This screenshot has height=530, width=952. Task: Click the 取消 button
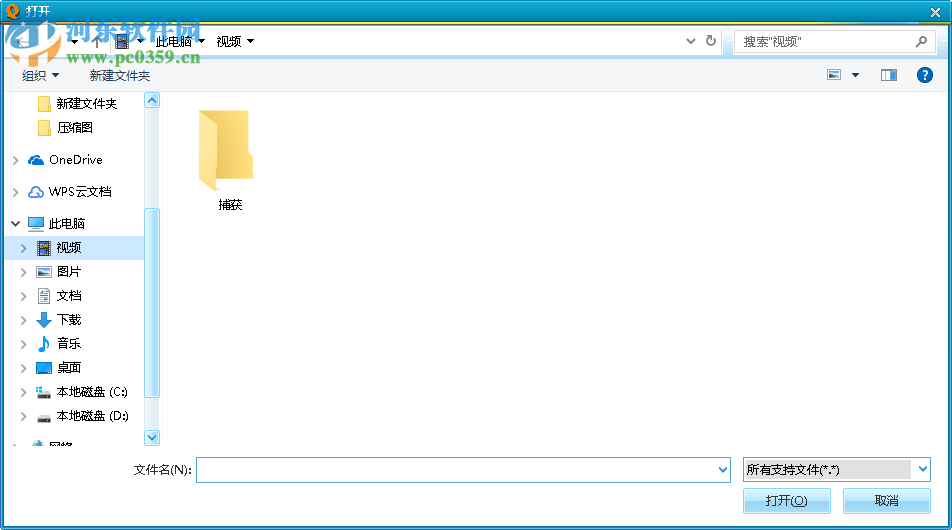(x=886, y=501)
